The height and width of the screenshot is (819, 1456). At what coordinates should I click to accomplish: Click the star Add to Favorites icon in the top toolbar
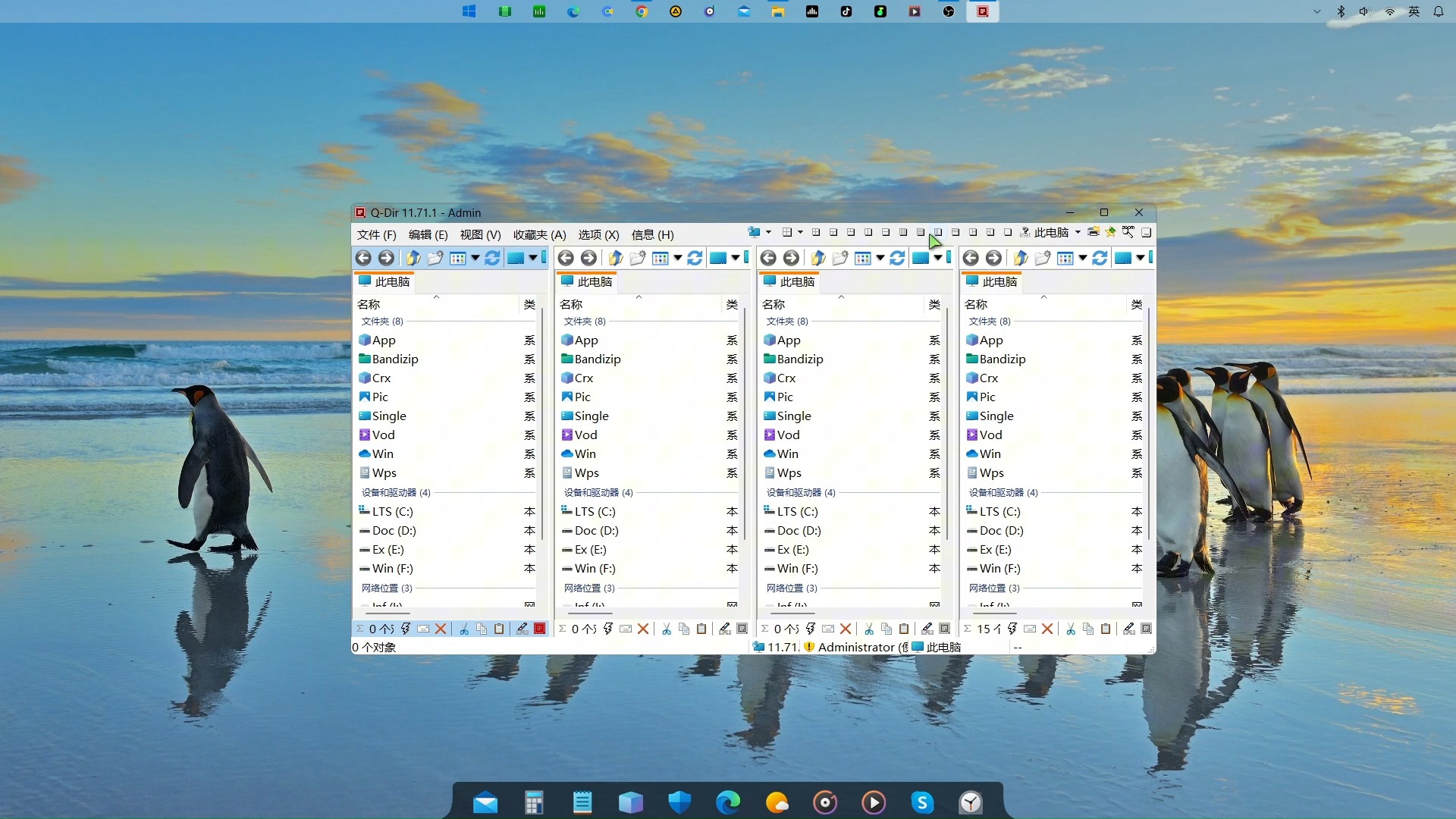[1111, 232]
